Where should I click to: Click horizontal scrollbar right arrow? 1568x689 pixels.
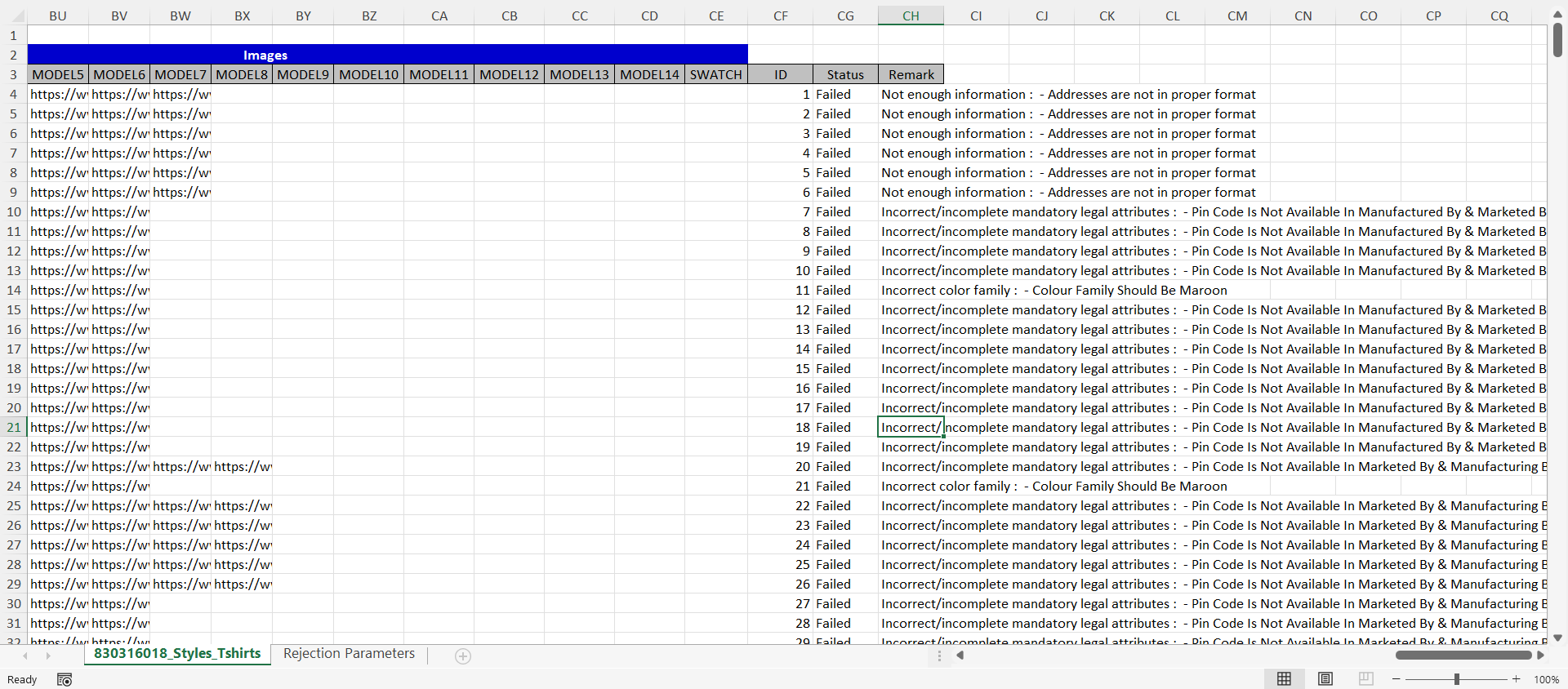[1540, 655]
